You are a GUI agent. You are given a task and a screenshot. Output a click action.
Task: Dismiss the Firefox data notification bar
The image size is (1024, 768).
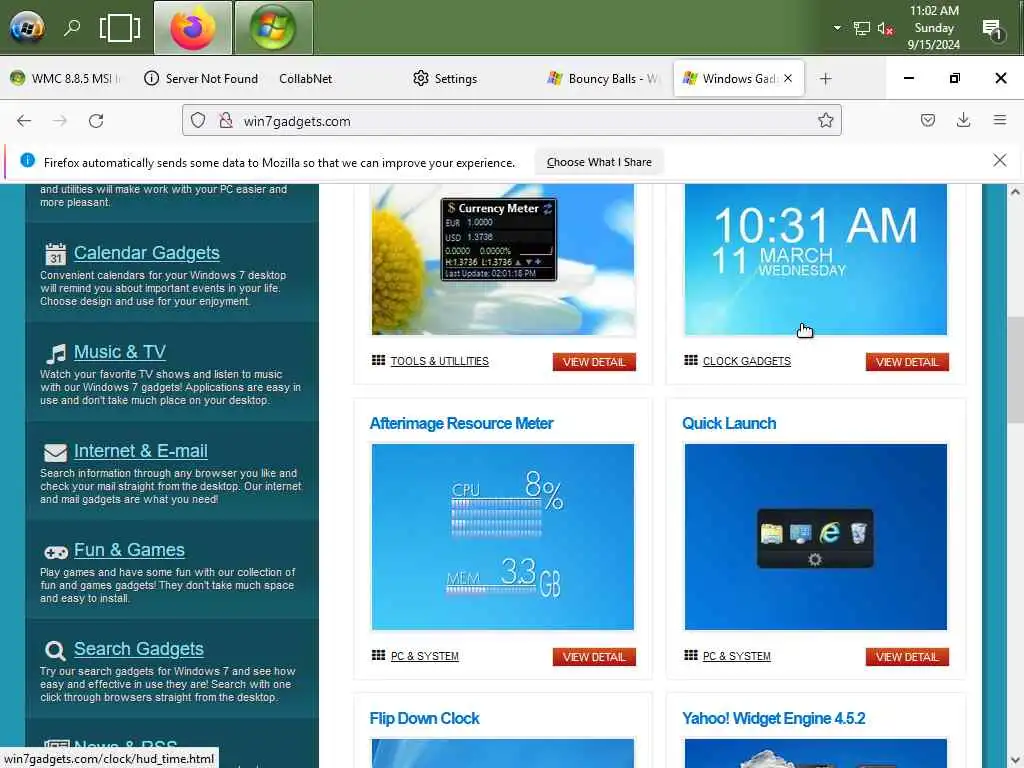999,161
